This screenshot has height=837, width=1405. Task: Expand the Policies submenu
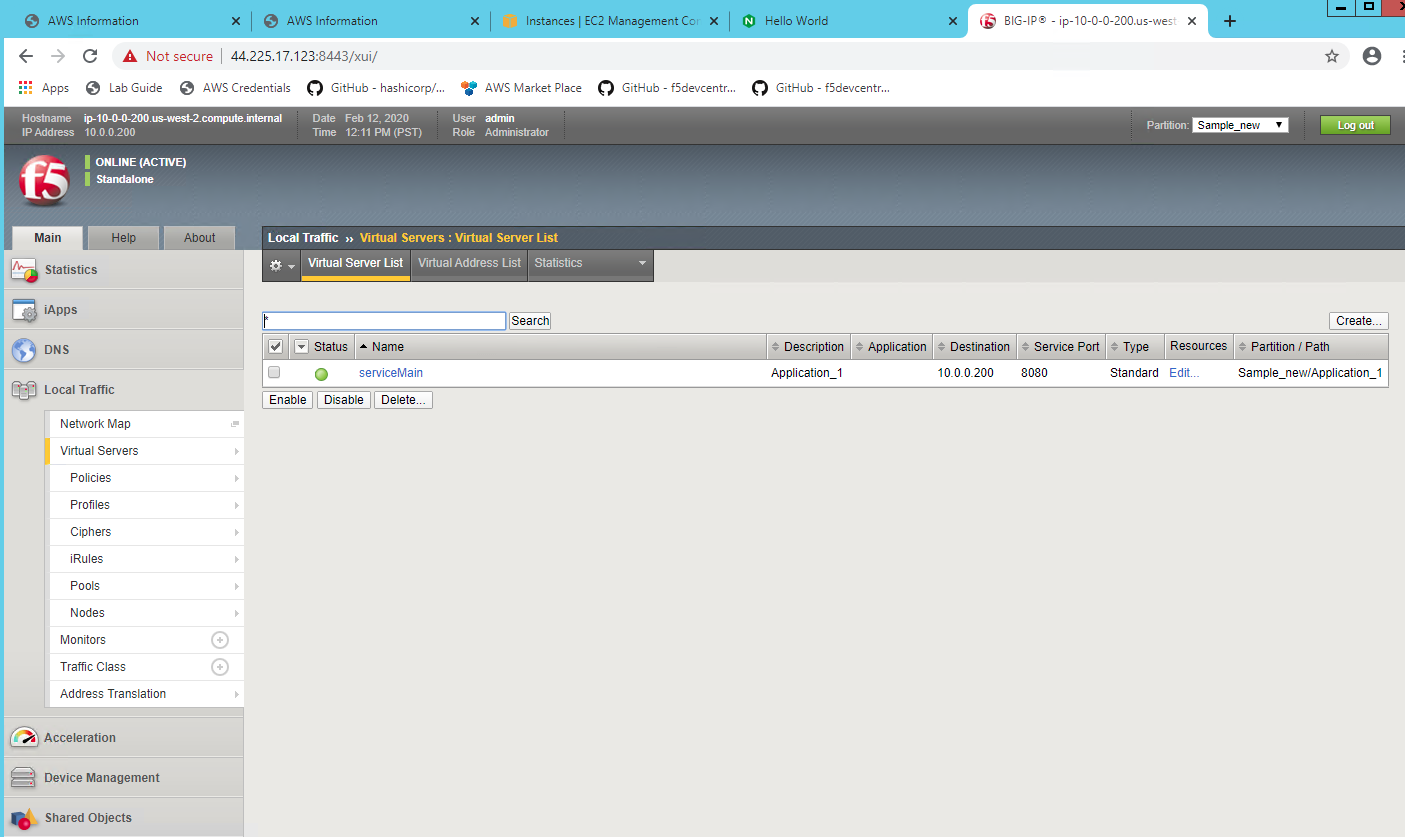pyautogui.click(x=237, y=478)
